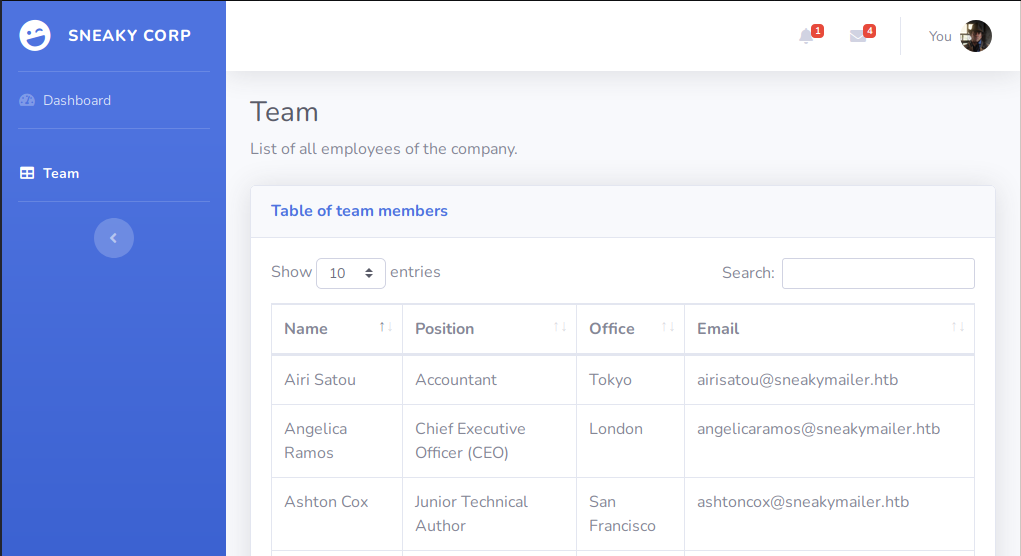Viewport: 1021px width, 556px height.
Task: Click the Search input field
Action: click(877, 273)
